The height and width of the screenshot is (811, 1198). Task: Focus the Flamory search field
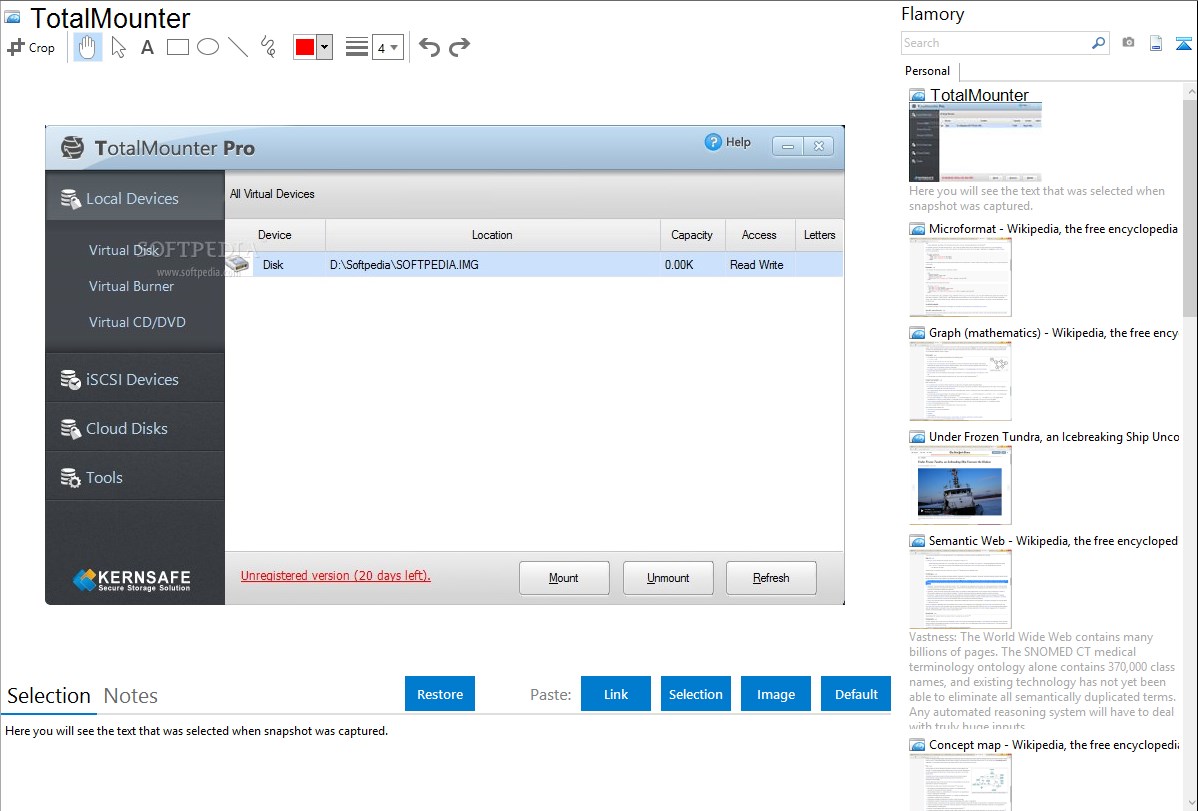[x=995, y=43]
